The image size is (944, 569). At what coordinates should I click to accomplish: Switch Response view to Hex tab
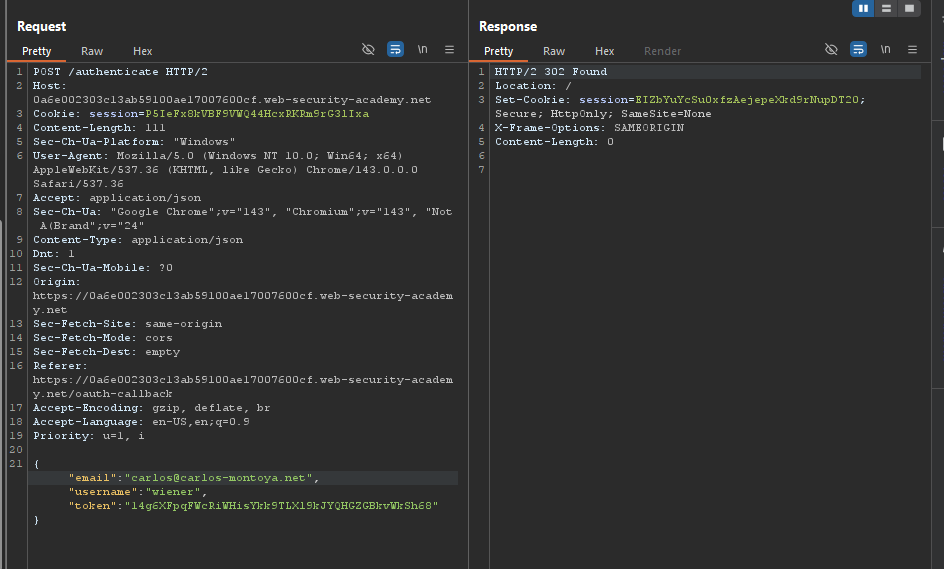(x=604, y=51)
